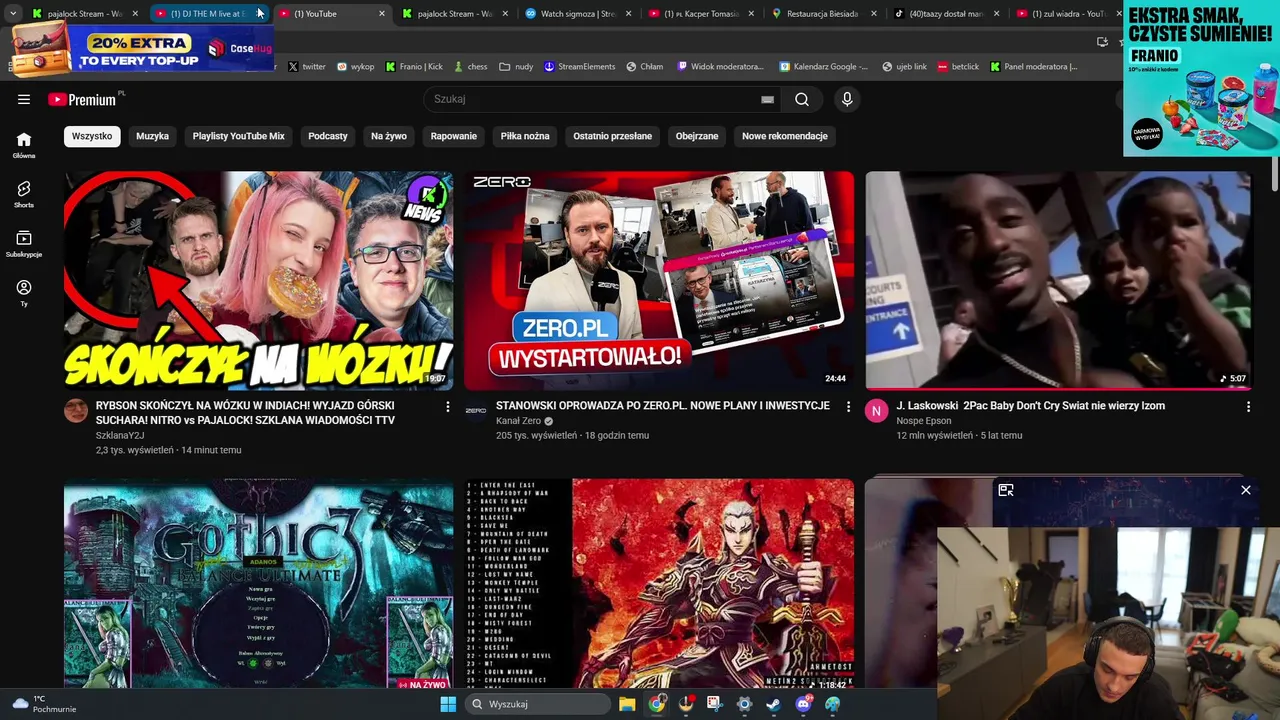Open Kanał Zero channel avatar
This screenshot has width=1280, height=720.
476,411
